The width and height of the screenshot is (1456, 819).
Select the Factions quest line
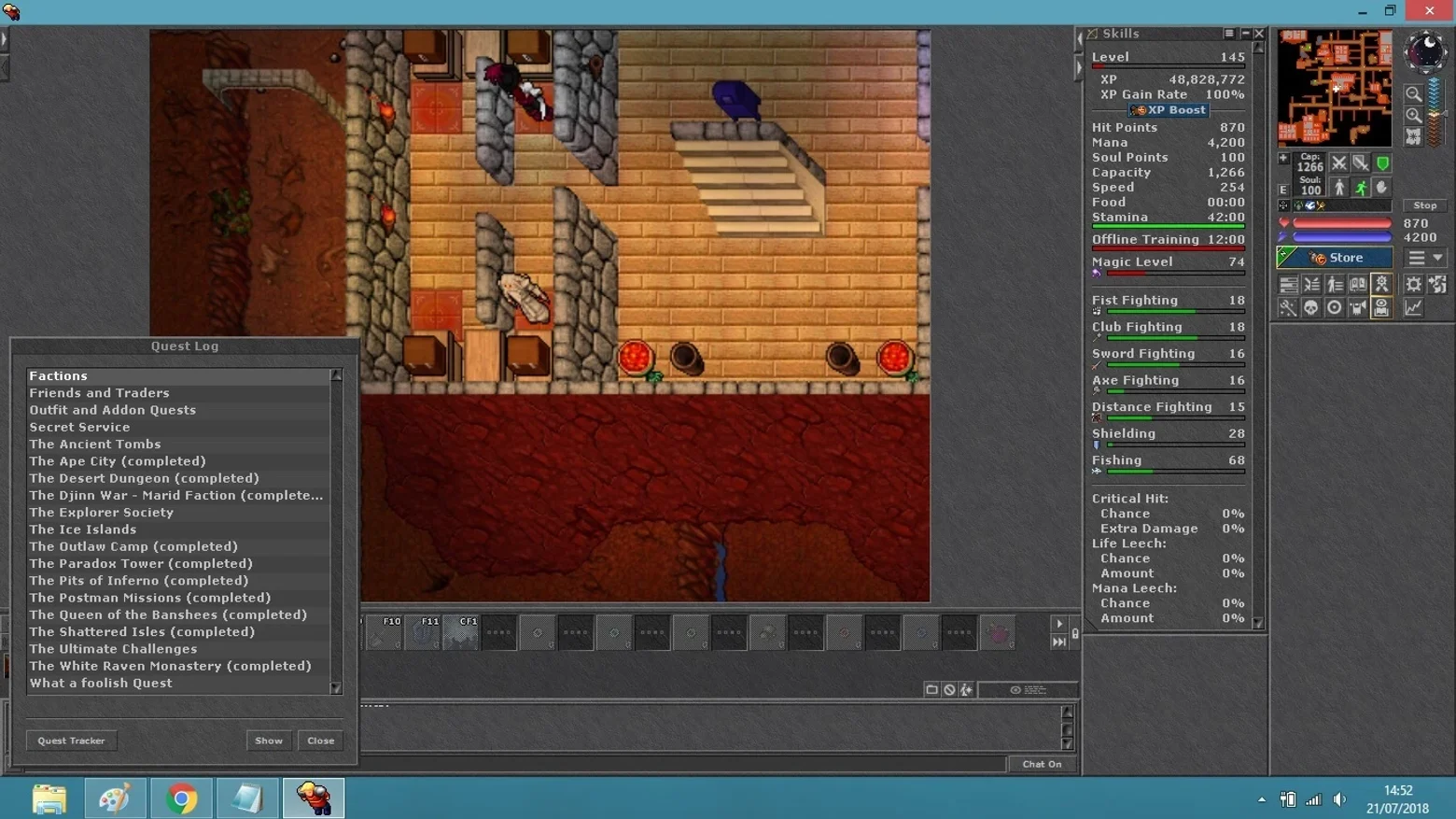pos(178,375)
